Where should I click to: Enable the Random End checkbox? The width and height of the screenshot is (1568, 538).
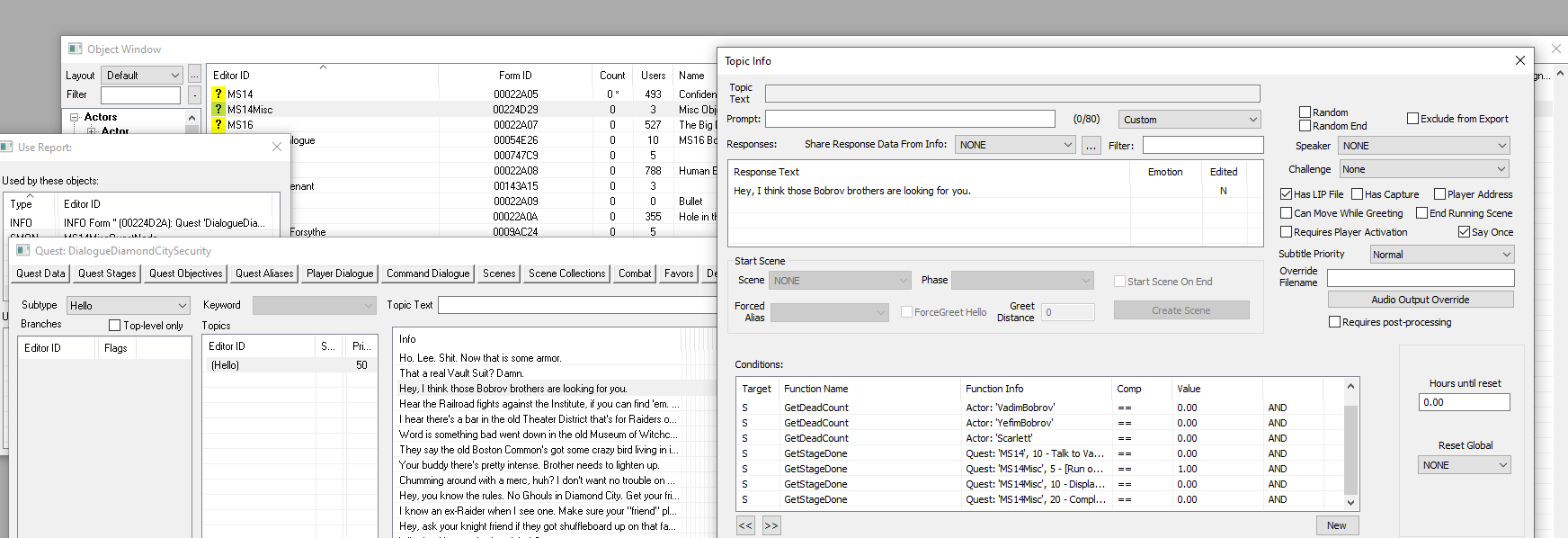tap(1305, 126)
